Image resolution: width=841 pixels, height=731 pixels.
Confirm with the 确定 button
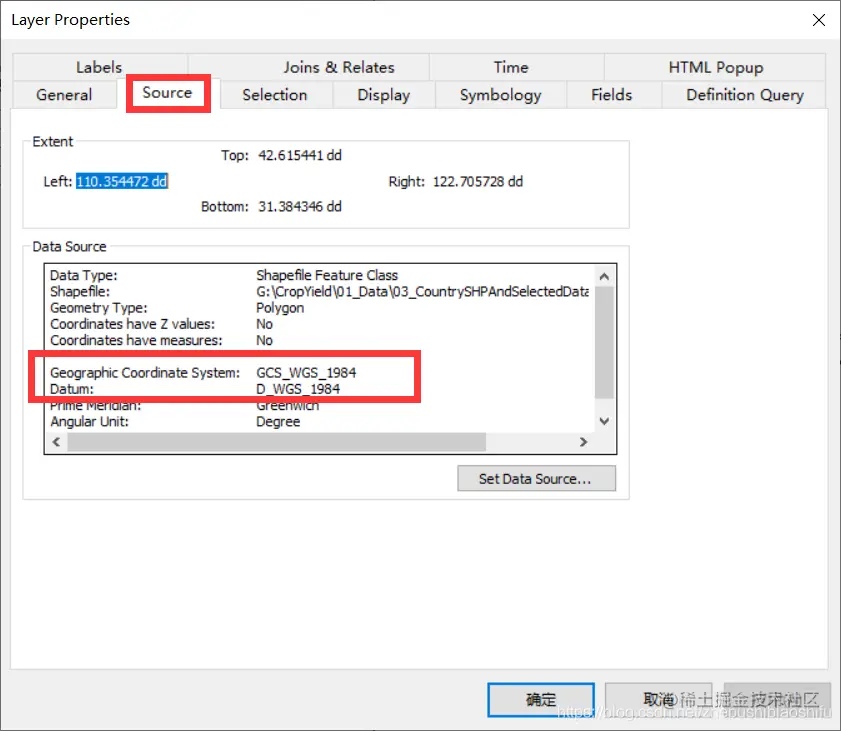point(541,699)
